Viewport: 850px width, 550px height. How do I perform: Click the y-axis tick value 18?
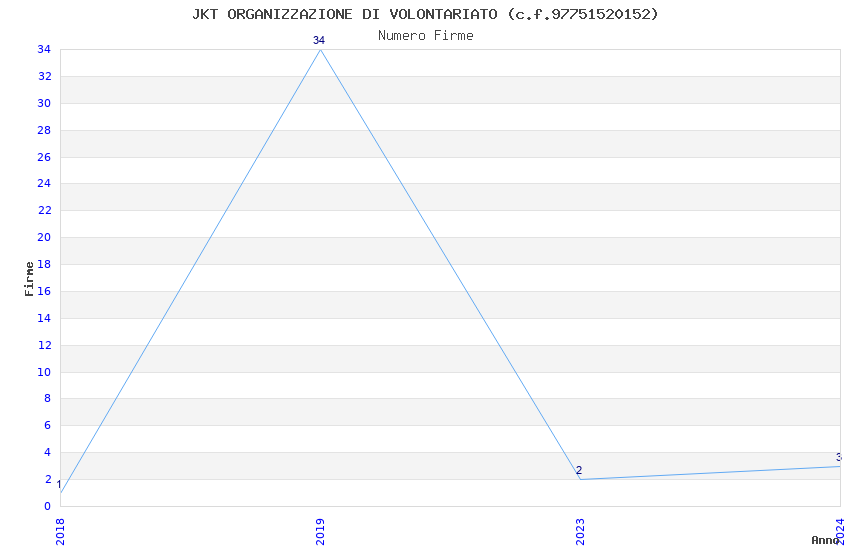[x=44, y=264]
